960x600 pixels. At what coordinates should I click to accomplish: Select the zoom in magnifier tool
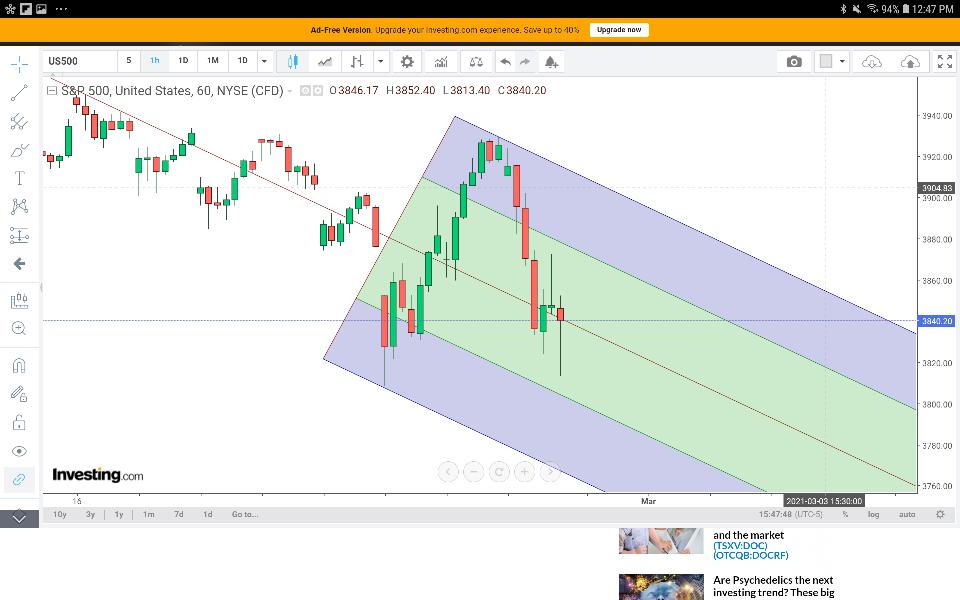click(19, 329)
